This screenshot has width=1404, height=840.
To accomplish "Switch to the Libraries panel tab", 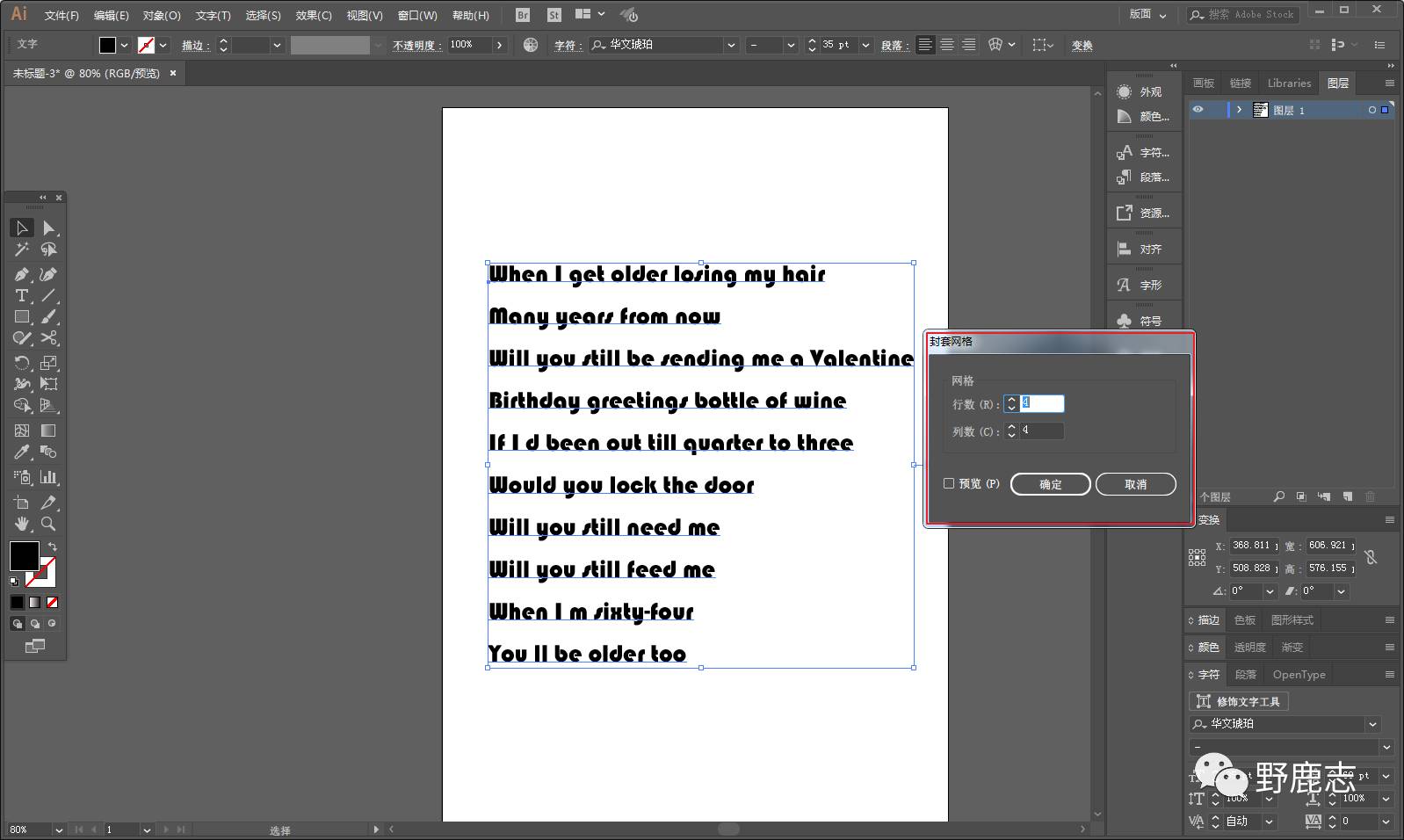I will coord(1289,83).
